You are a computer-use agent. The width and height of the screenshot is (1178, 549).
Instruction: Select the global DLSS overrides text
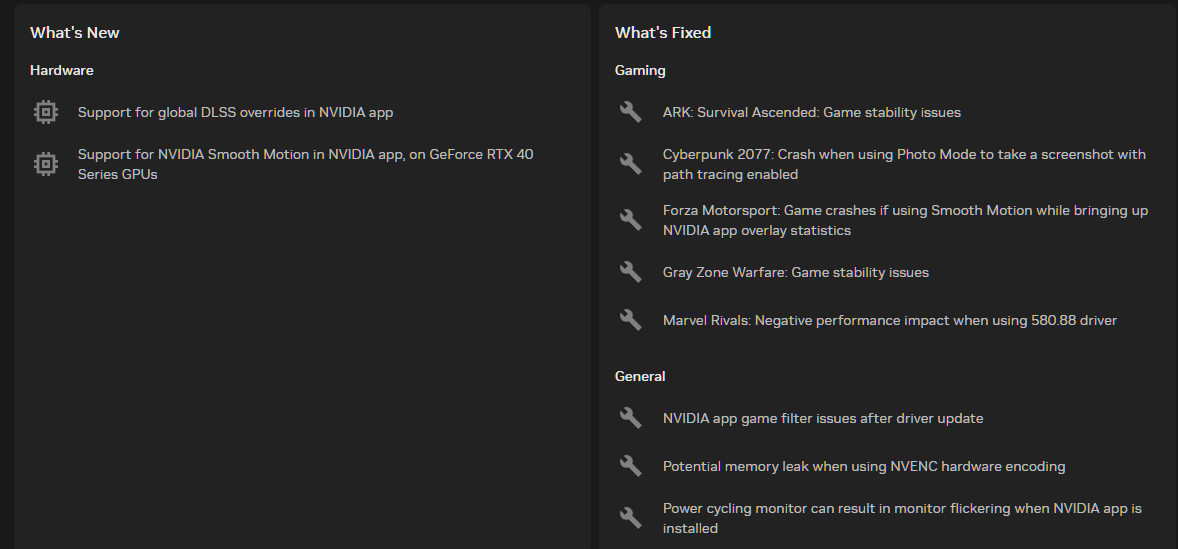[x=235, y=112]
